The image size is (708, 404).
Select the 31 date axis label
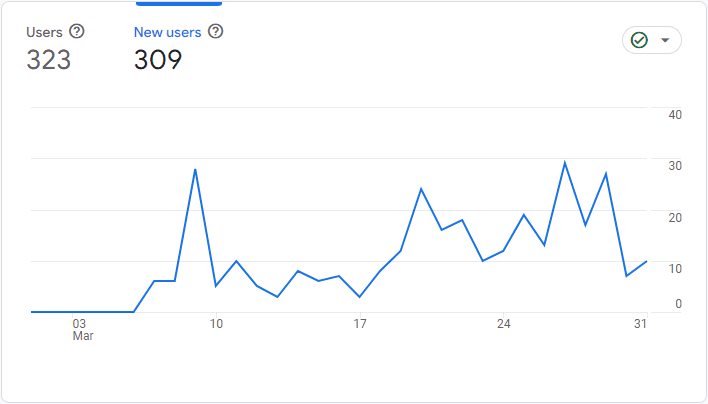[640, 324]
